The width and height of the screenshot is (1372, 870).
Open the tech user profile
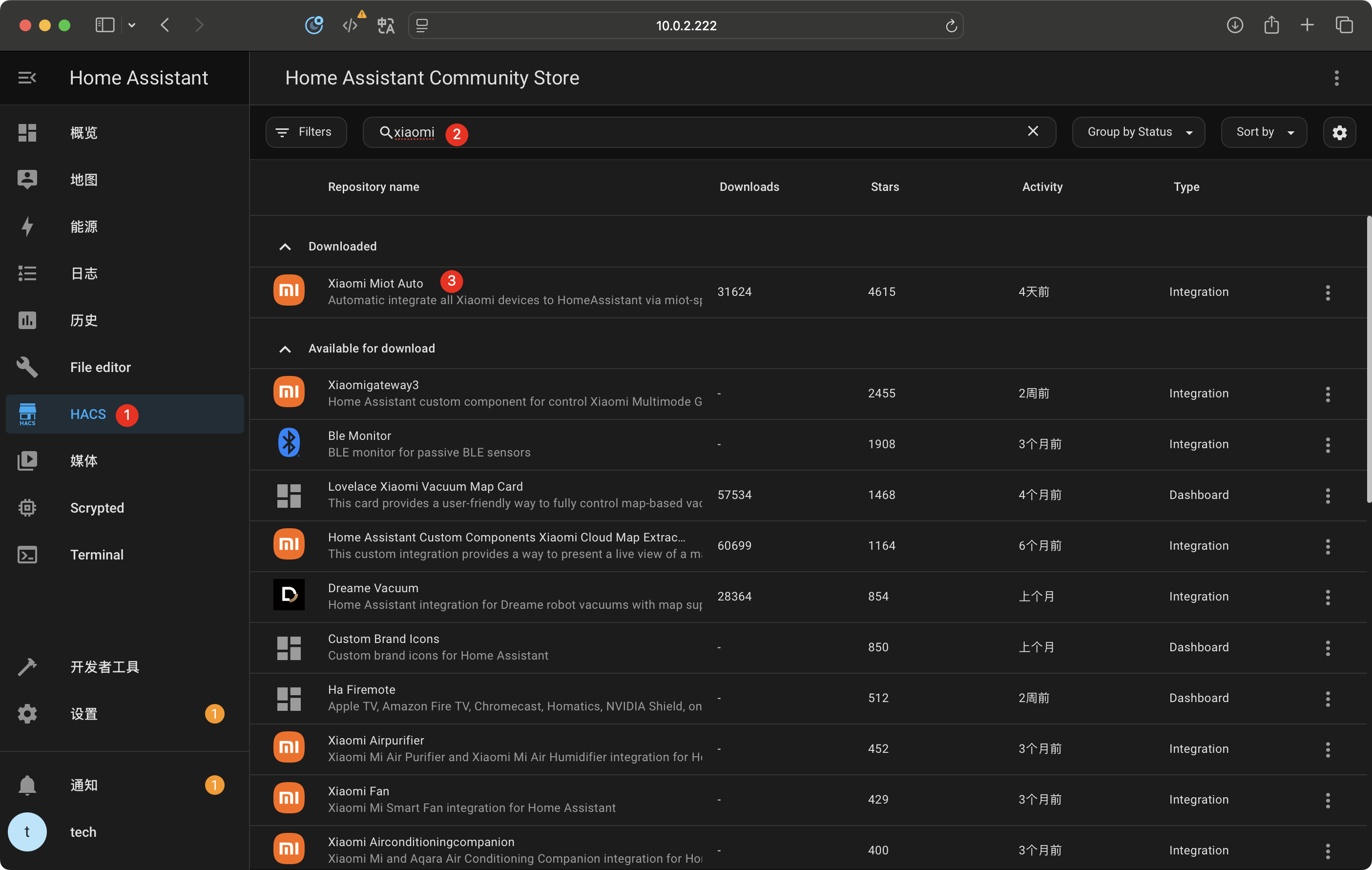[x=124, y=832]
